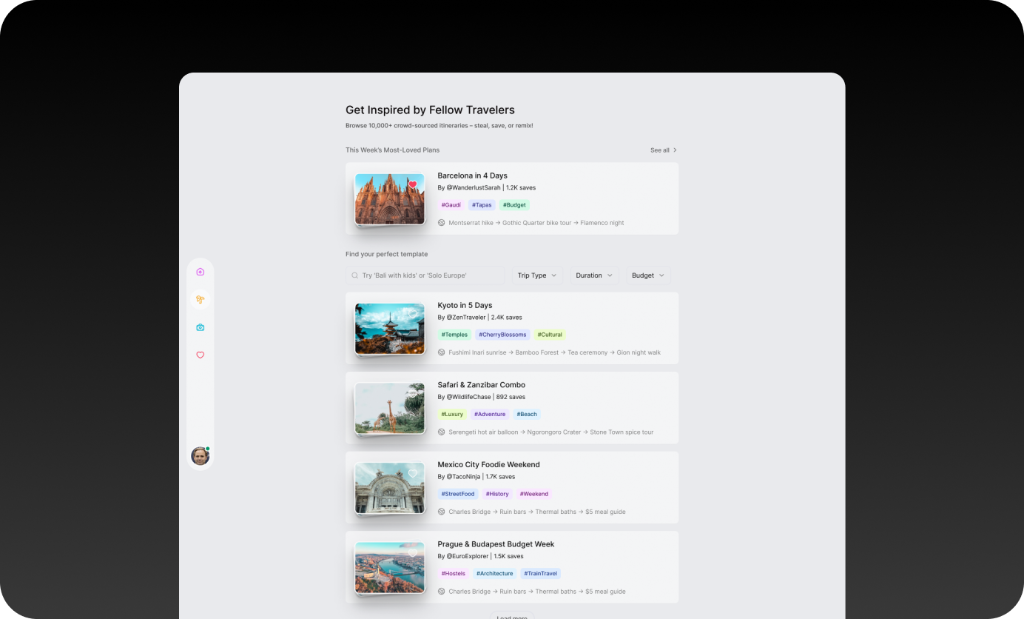Select the orange explore icon in sidebar
This screenshot has width=1024, height=619.
(x=200, y=300)
